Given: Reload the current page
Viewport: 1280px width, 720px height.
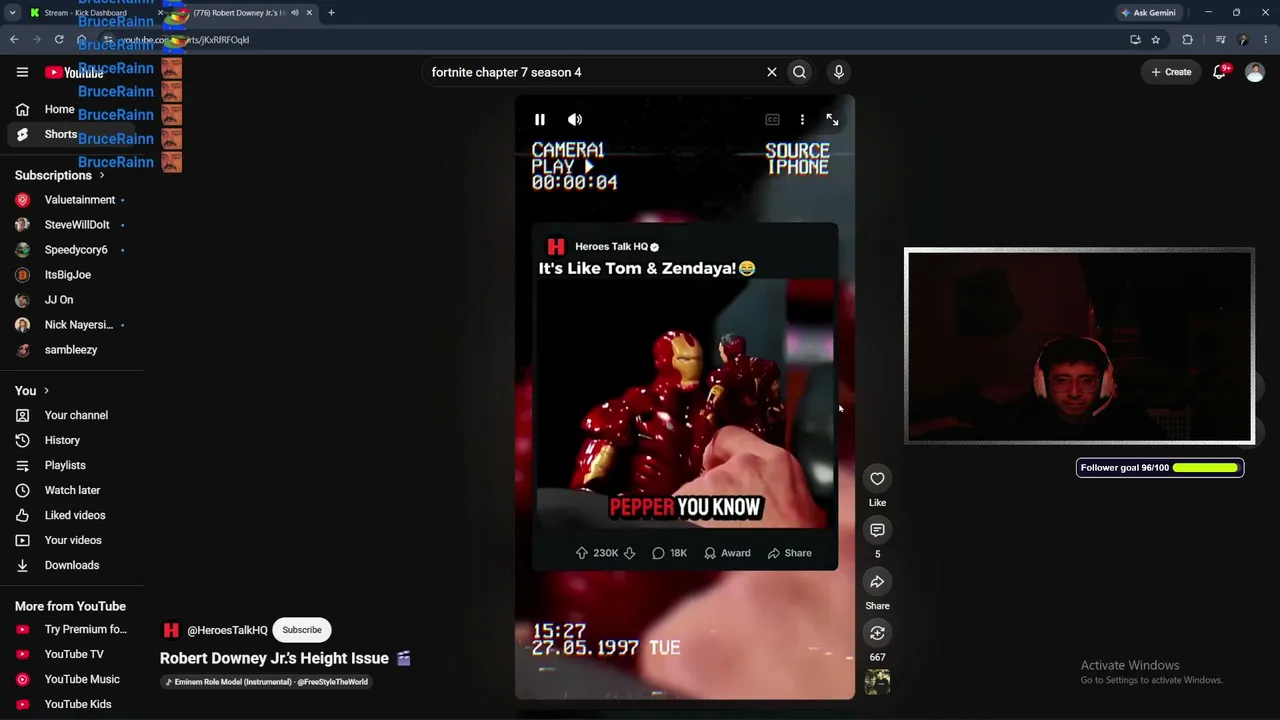Looking at the screenshot, I should click(59, 40).
